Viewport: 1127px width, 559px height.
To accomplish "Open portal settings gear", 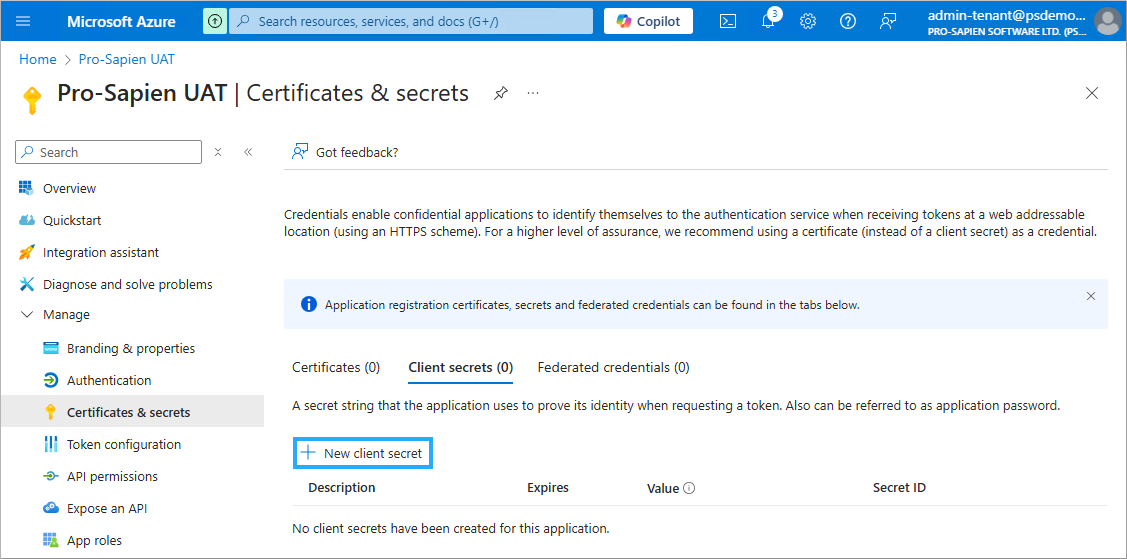I will [808, 21].
